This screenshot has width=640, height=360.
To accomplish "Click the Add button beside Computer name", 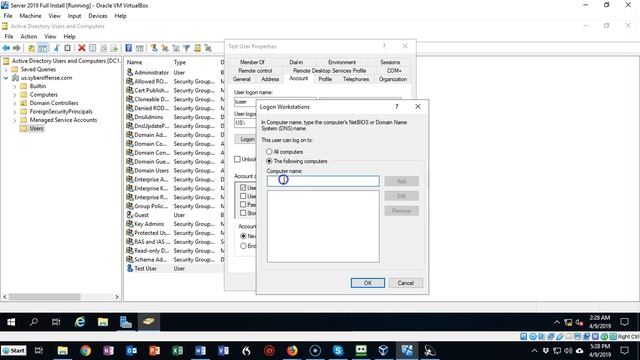I will 402,181.
